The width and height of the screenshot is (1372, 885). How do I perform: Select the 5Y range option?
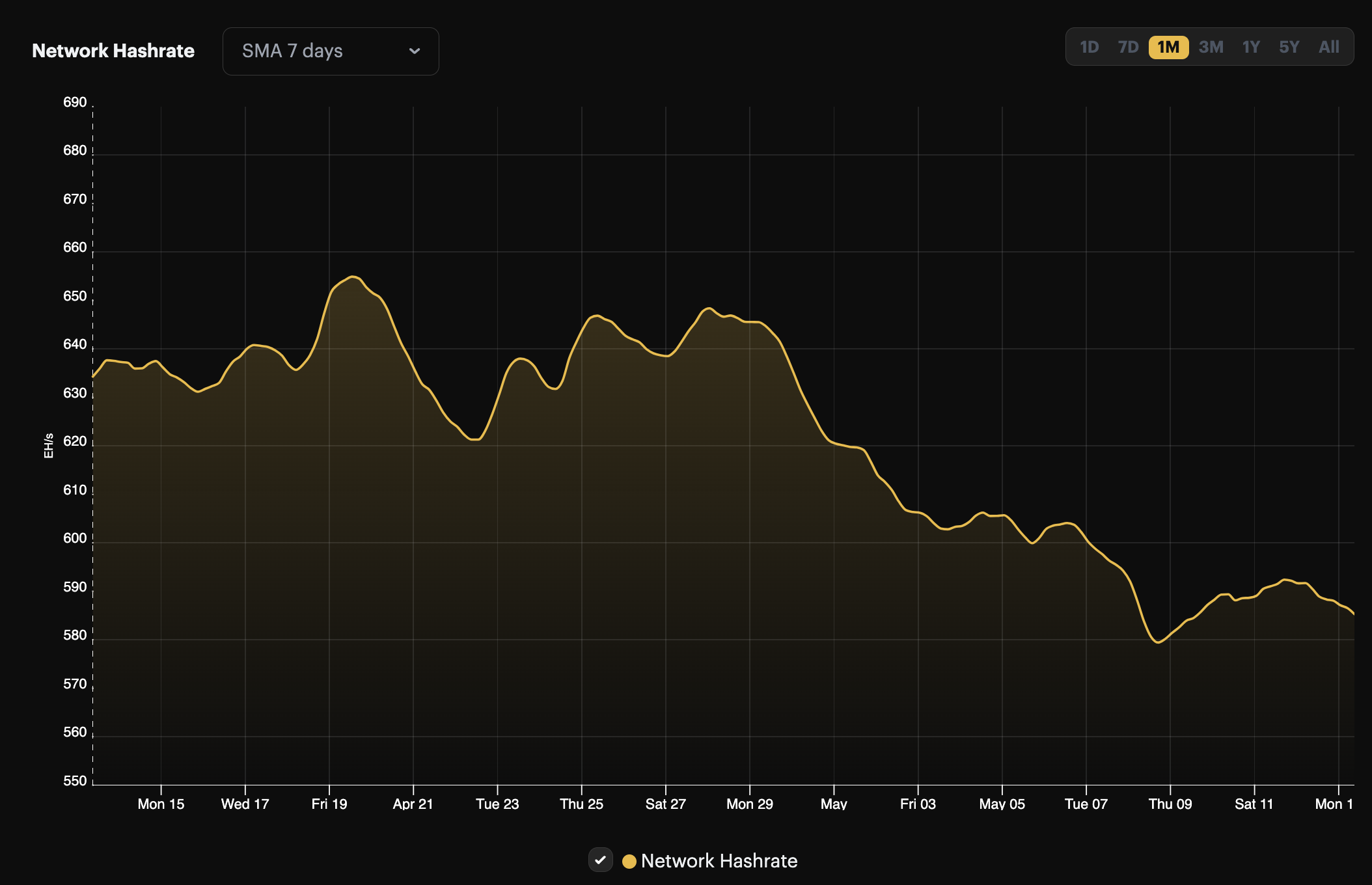1289,47
